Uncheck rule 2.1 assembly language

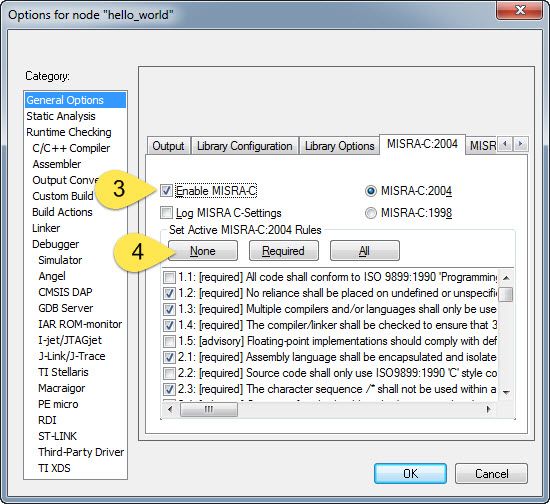(169, 357)
